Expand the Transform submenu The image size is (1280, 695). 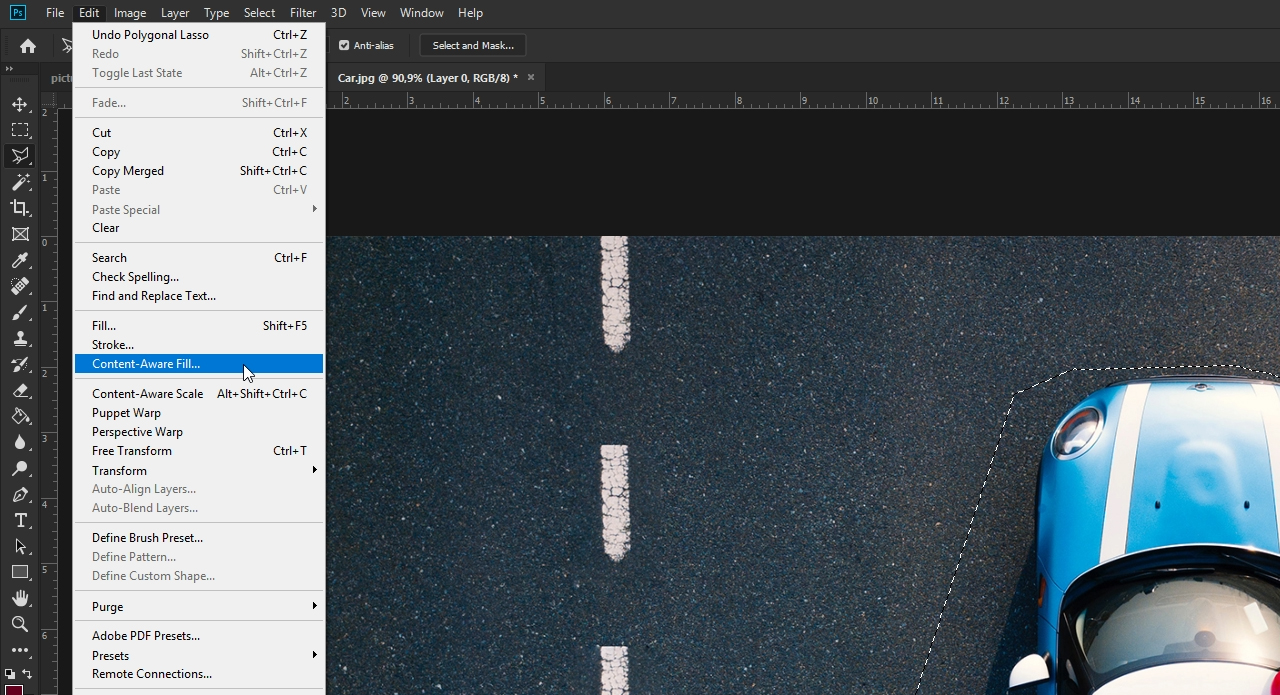[x=199, y=470]
